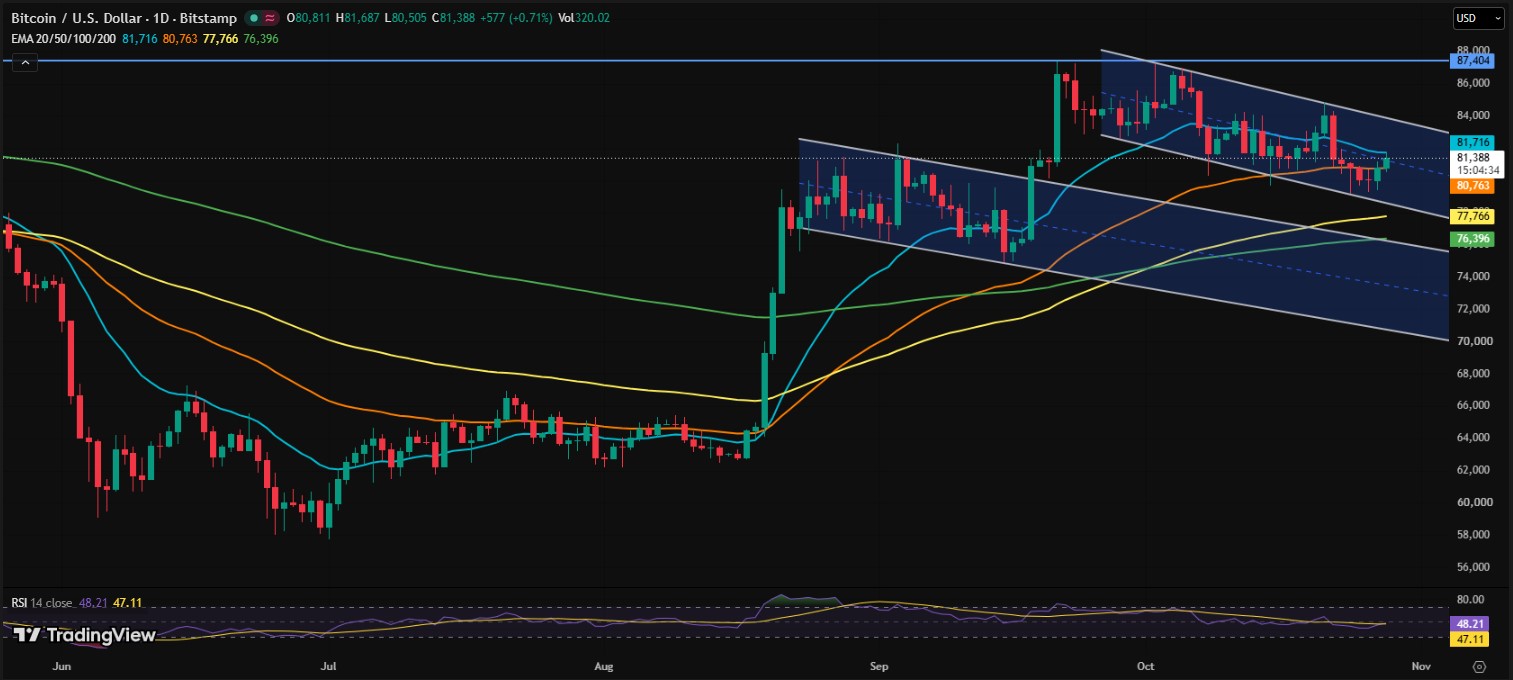This screenshot has width=1513, height=680.
Task: Click the 64,000 price scale label
Action: click(1474, 438)
